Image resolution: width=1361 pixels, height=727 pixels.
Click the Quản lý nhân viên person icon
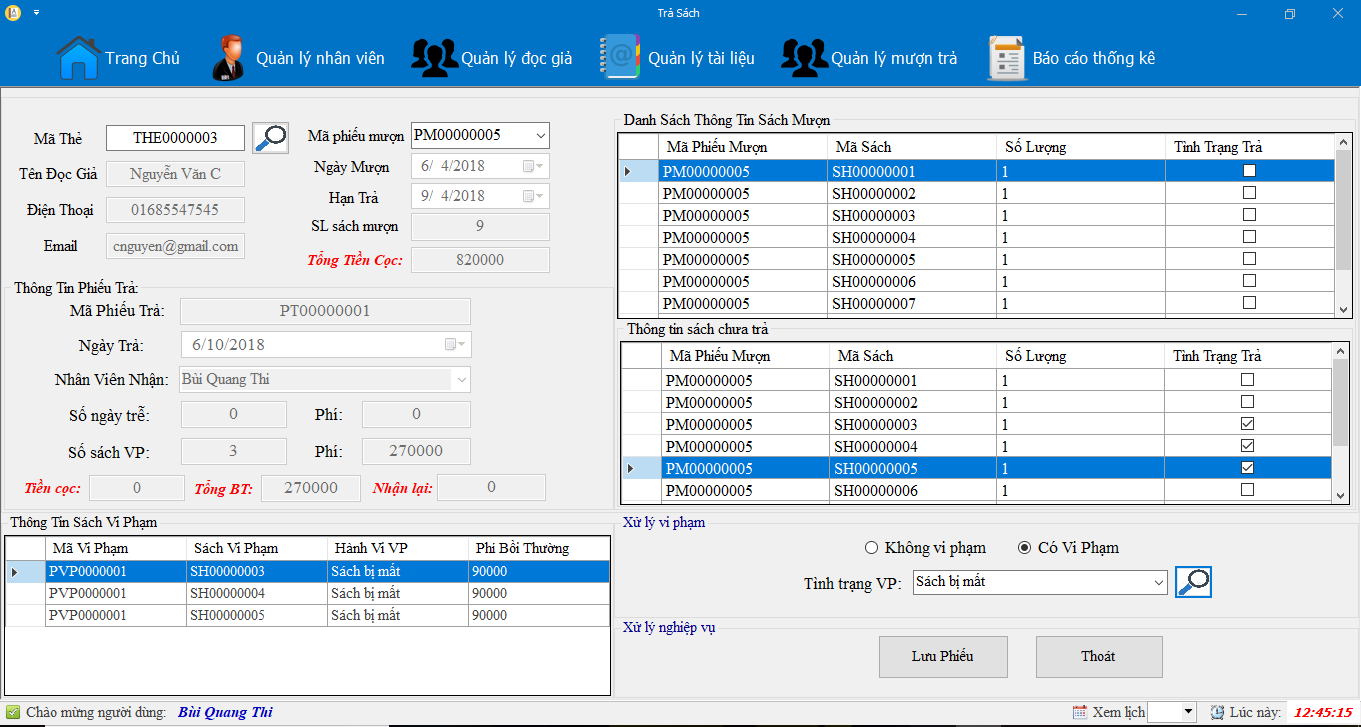(x=228, y=58)
